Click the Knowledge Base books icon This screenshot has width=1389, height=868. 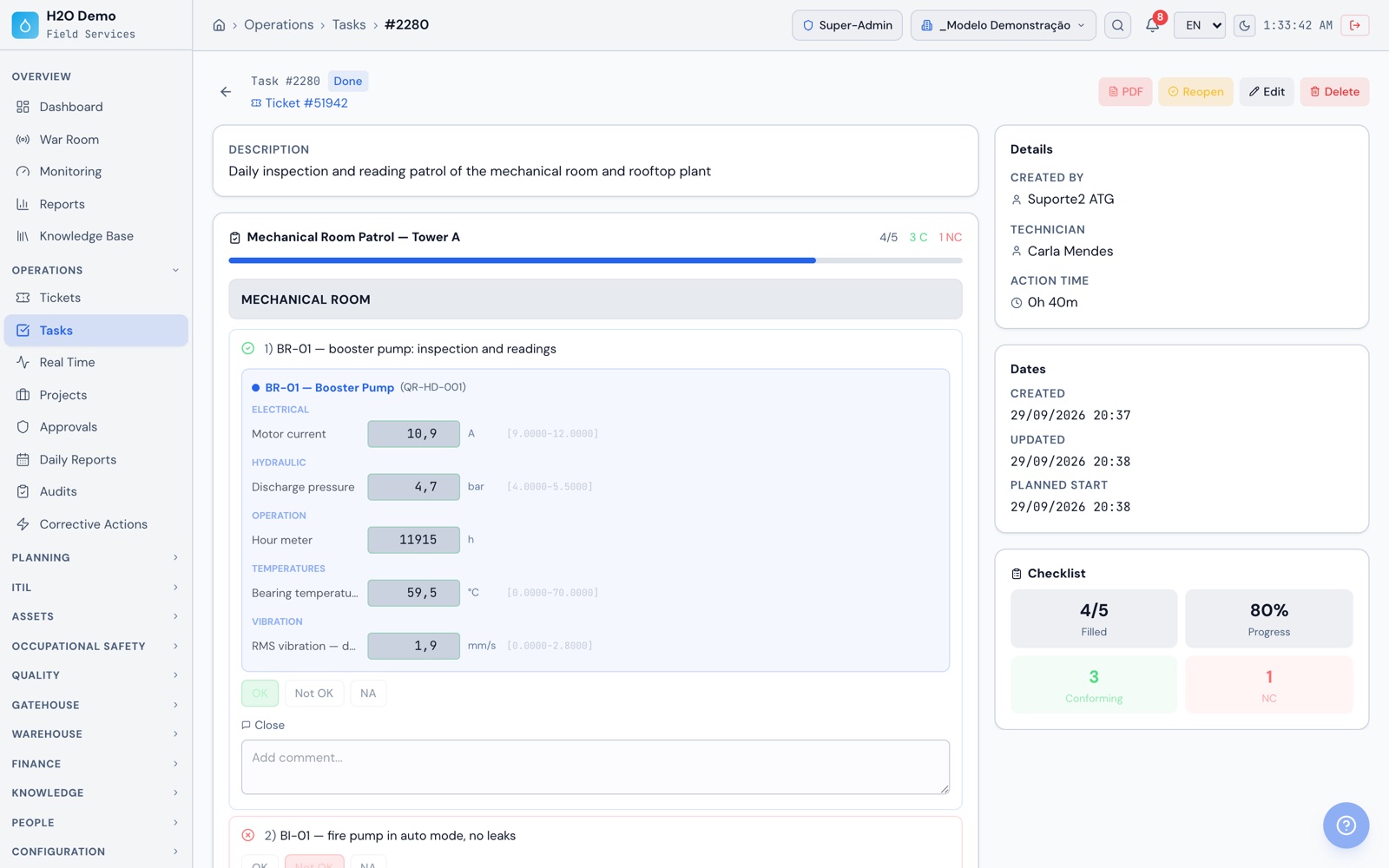pos(23,236)
